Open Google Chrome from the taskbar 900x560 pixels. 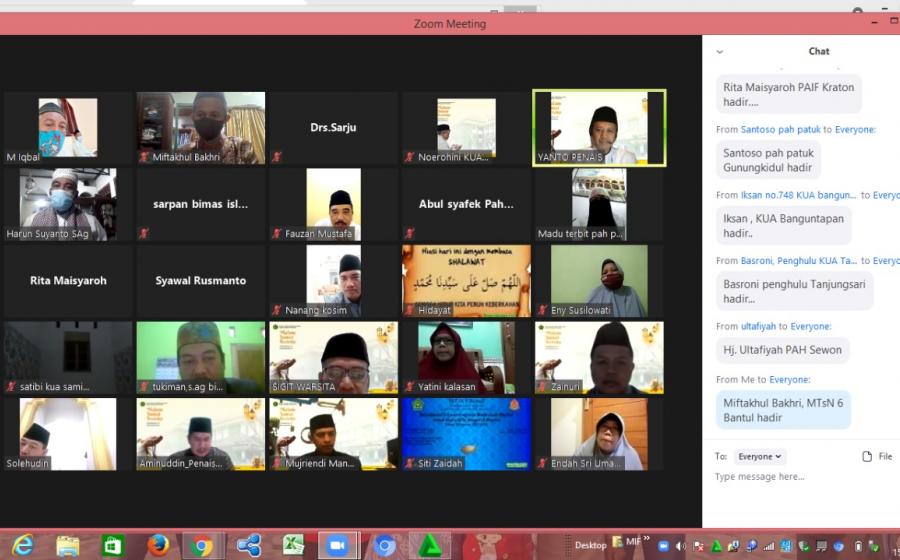pyautogui.click(x=203, y=545)
